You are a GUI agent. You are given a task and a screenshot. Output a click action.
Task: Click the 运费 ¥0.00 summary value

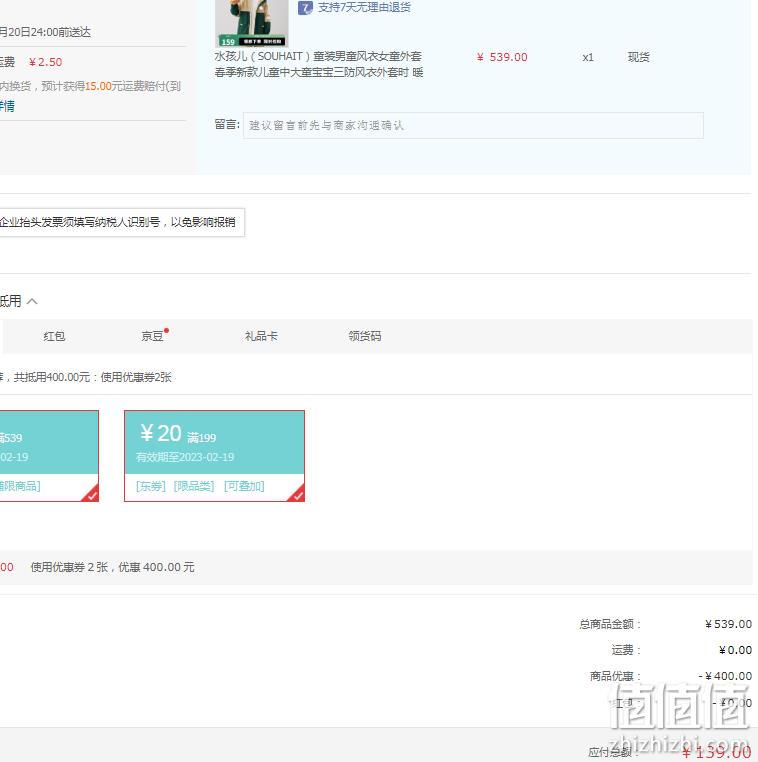tap(735, 650)
